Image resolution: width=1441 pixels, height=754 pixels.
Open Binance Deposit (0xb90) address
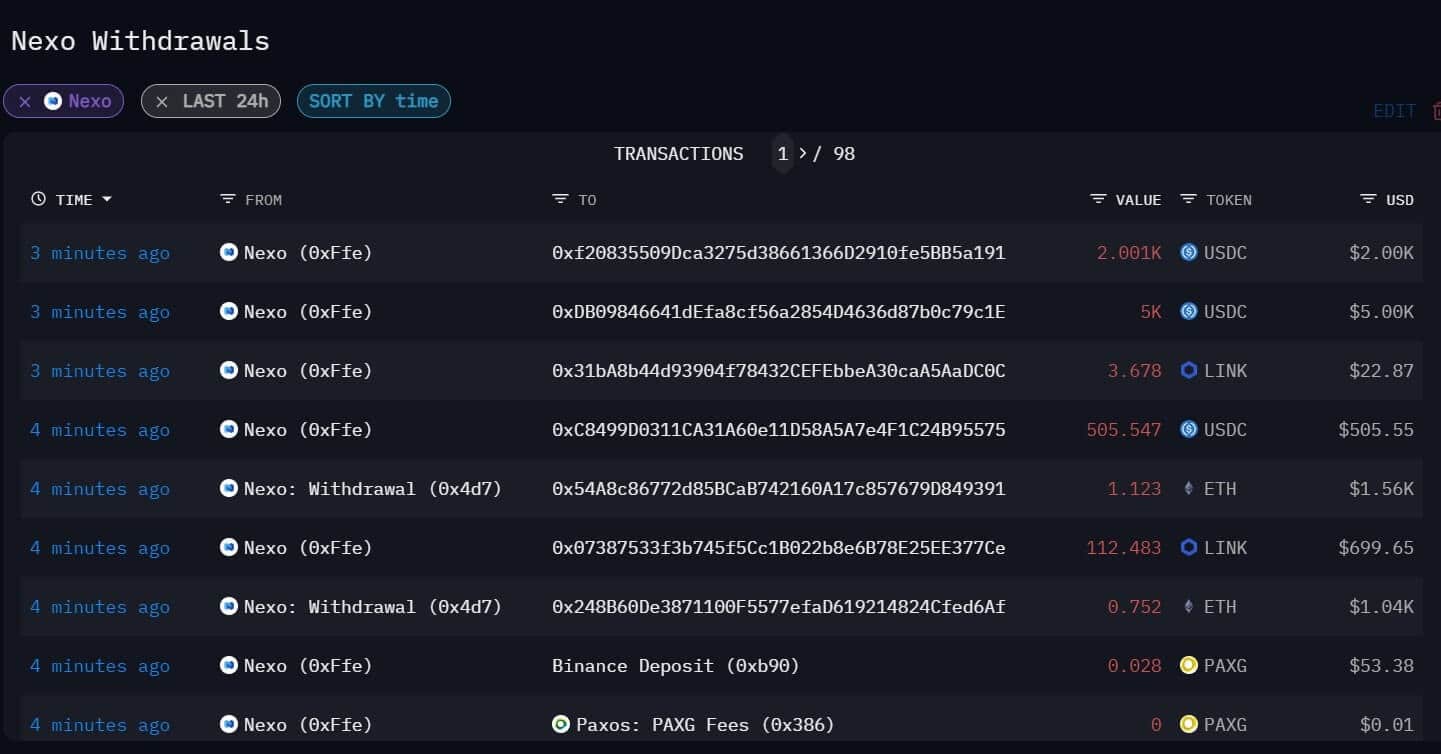pos(675,666)
